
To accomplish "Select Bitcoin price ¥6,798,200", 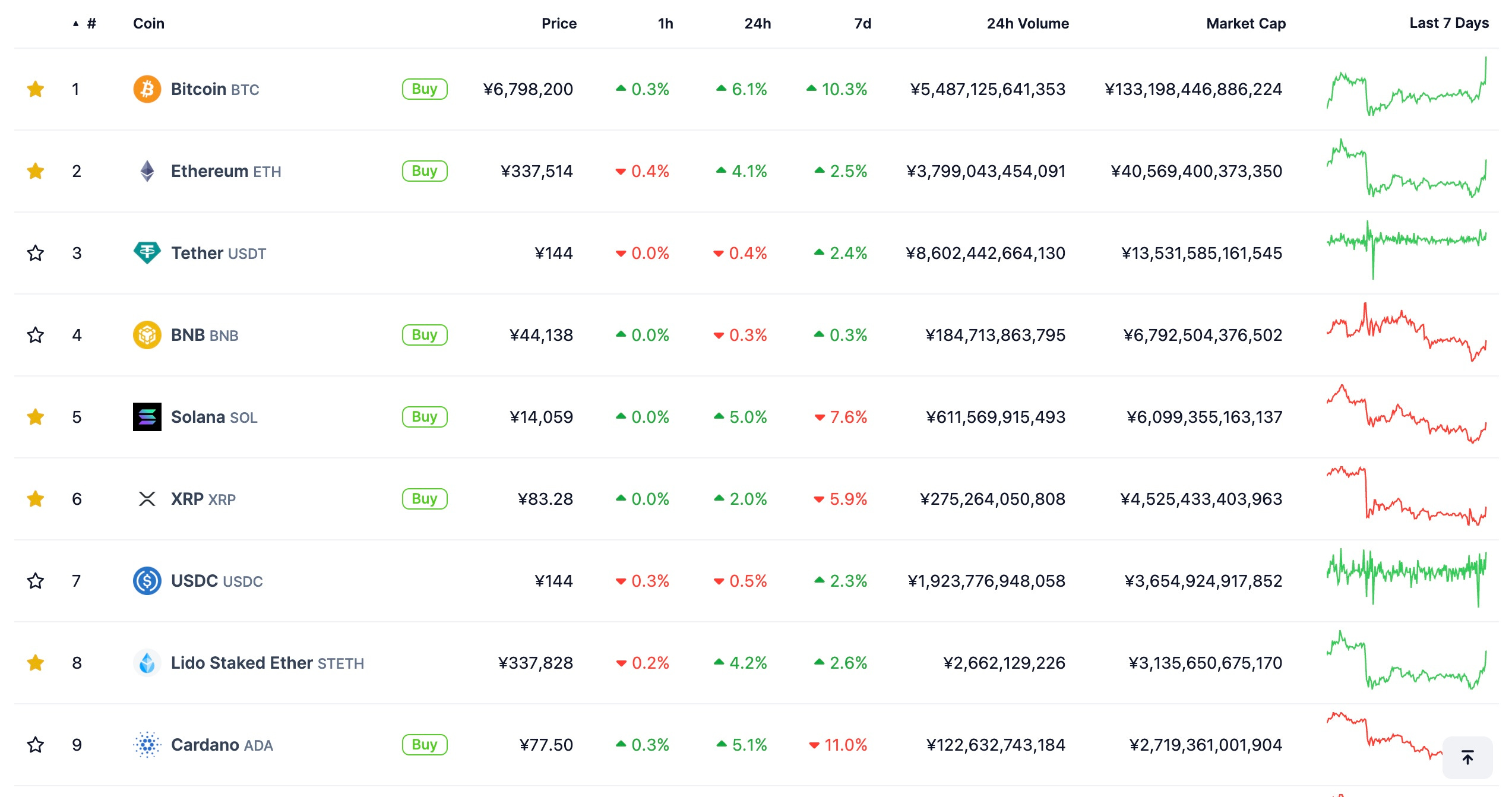I will click(x=528, y=89).
